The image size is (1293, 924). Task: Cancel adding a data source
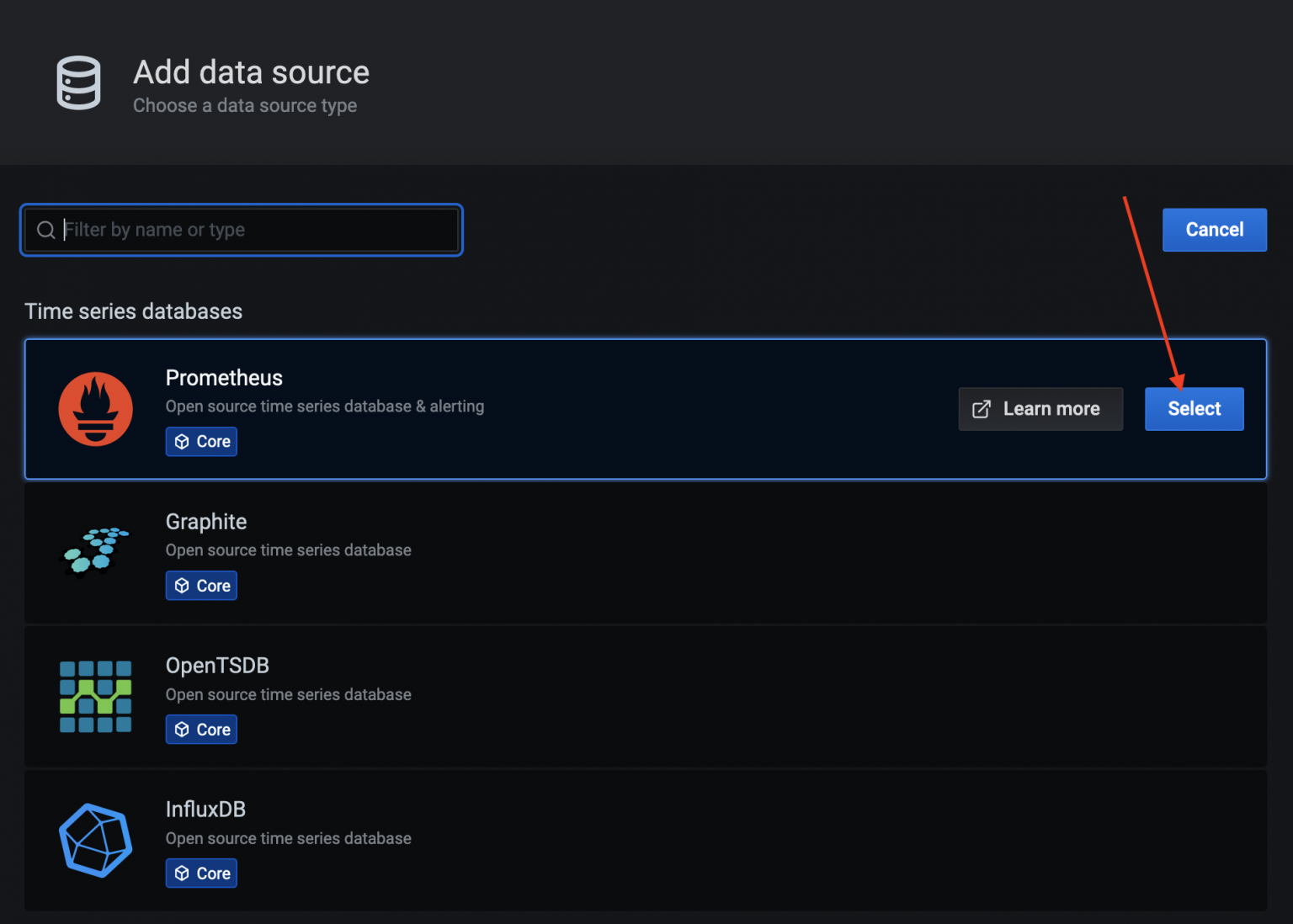[1214, 230]
